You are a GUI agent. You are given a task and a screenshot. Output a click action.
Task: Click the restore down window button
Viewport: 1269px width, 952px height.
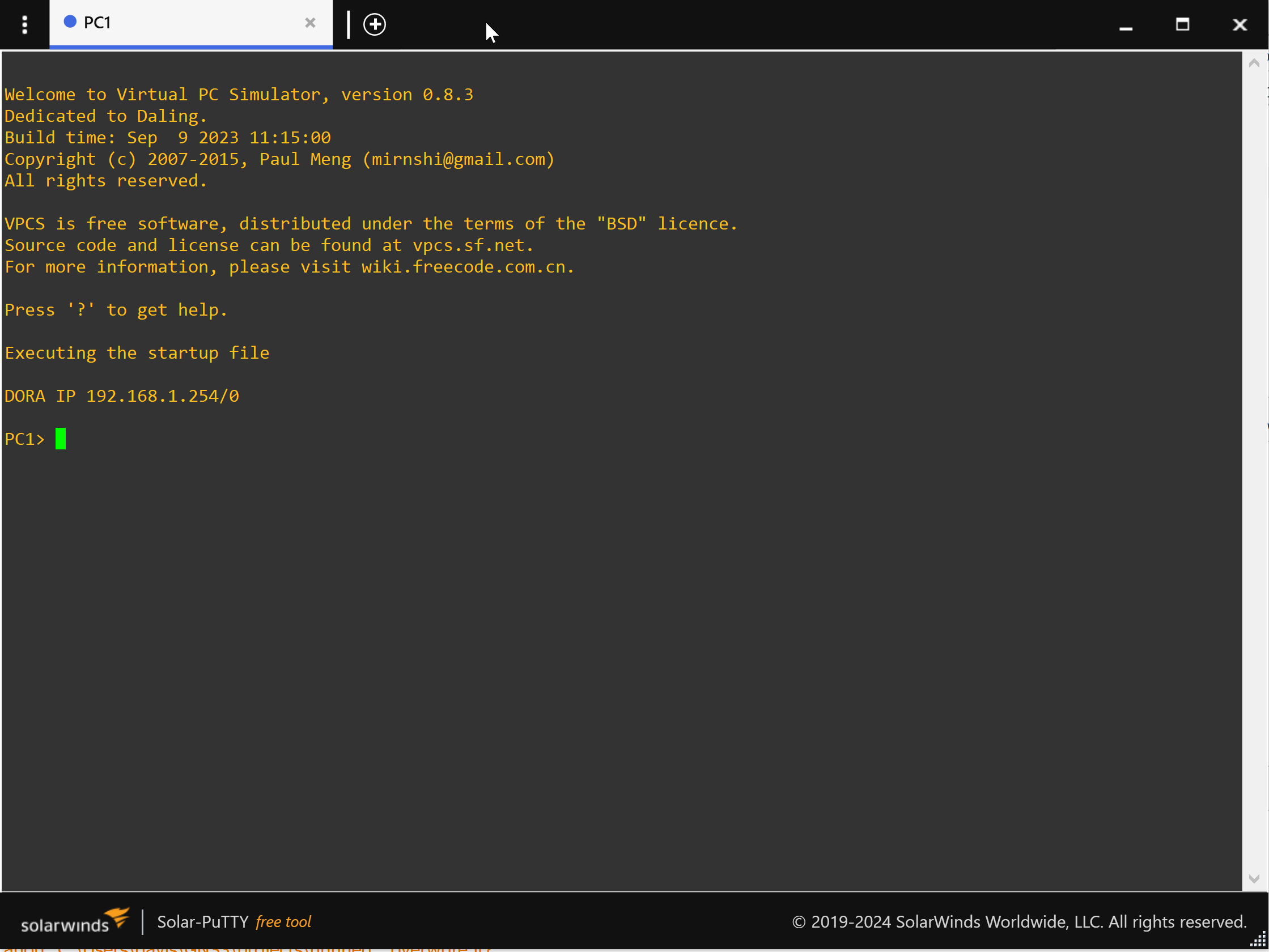(x=1183, y=23)
